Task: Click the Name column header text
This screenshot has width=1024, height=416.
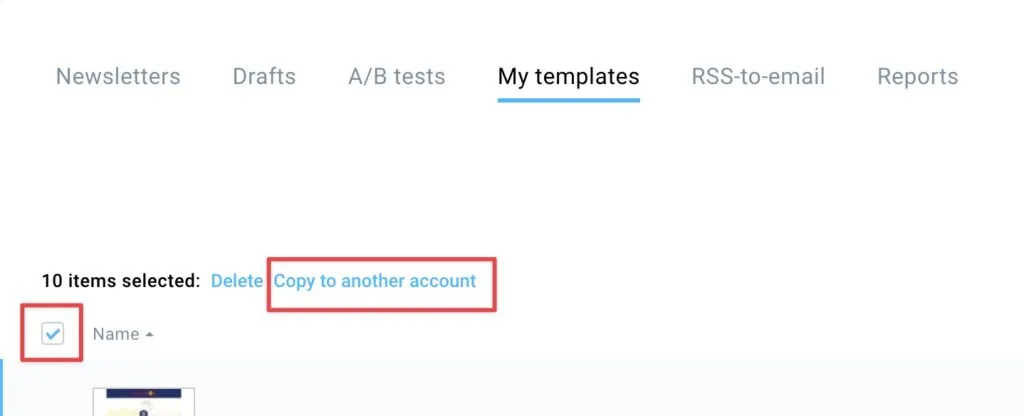Action: pyautogui.click(x=116, y=334)
